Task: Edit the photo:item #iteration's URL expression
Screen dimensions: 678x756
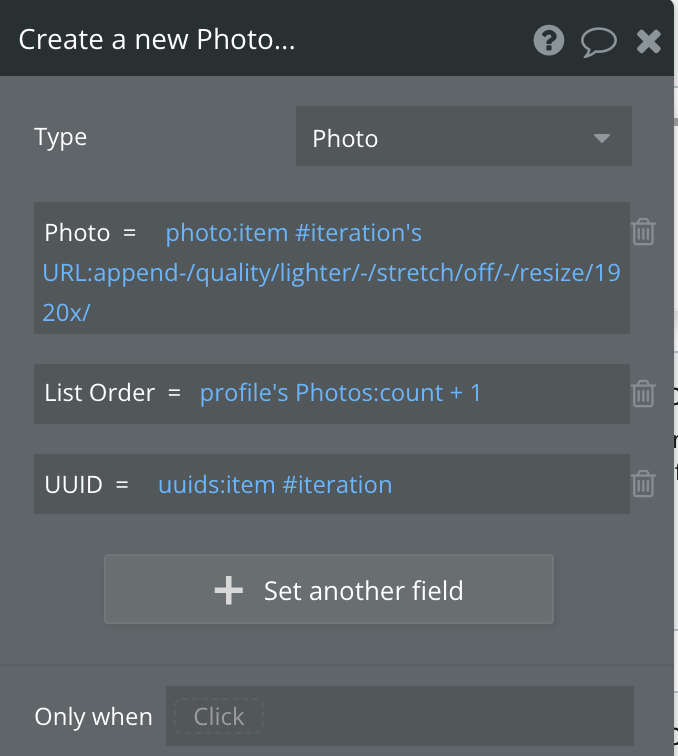Action: (331, 273)
